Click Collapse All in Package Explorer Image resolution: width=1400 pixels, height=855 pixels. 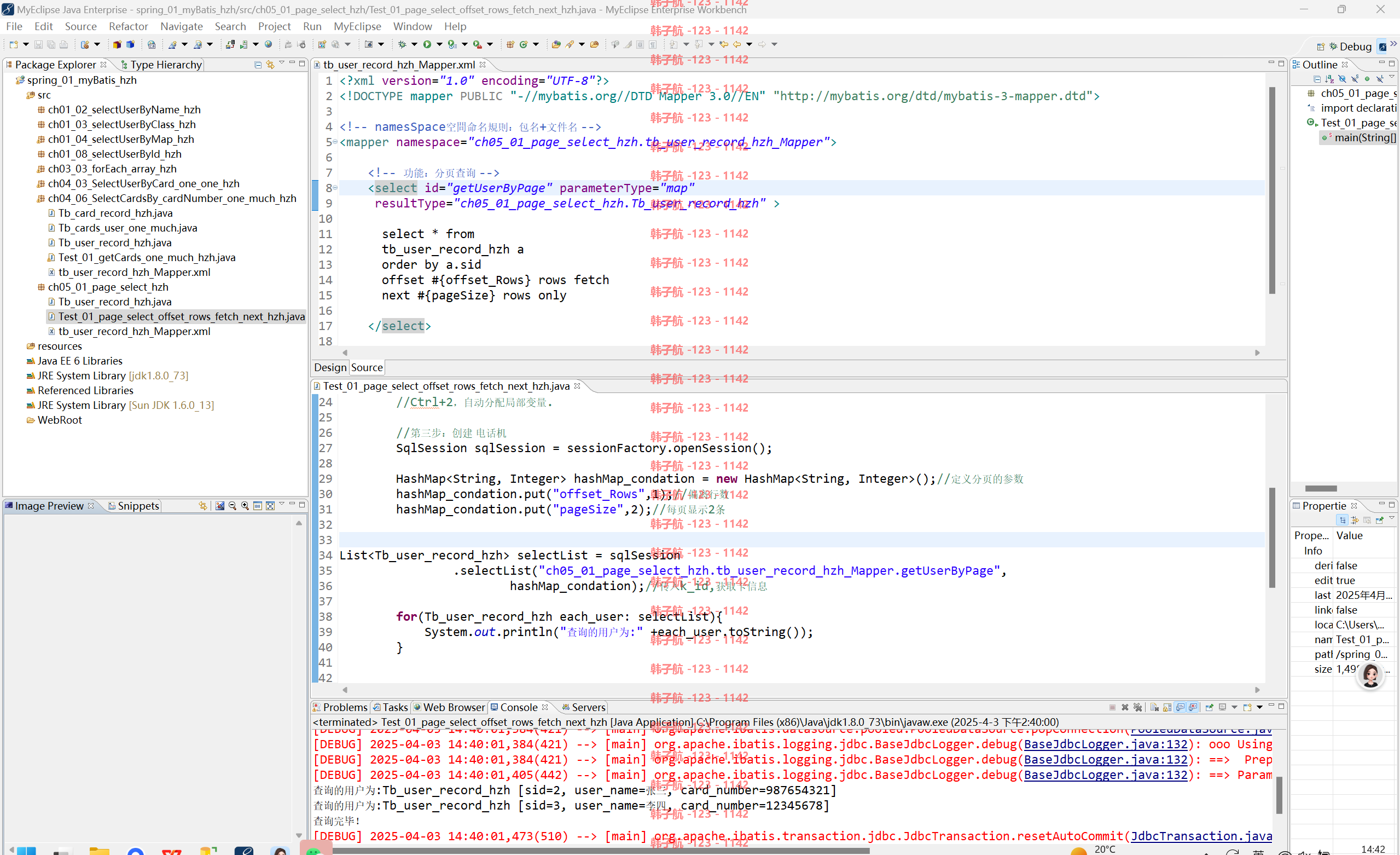pos(258,65)
